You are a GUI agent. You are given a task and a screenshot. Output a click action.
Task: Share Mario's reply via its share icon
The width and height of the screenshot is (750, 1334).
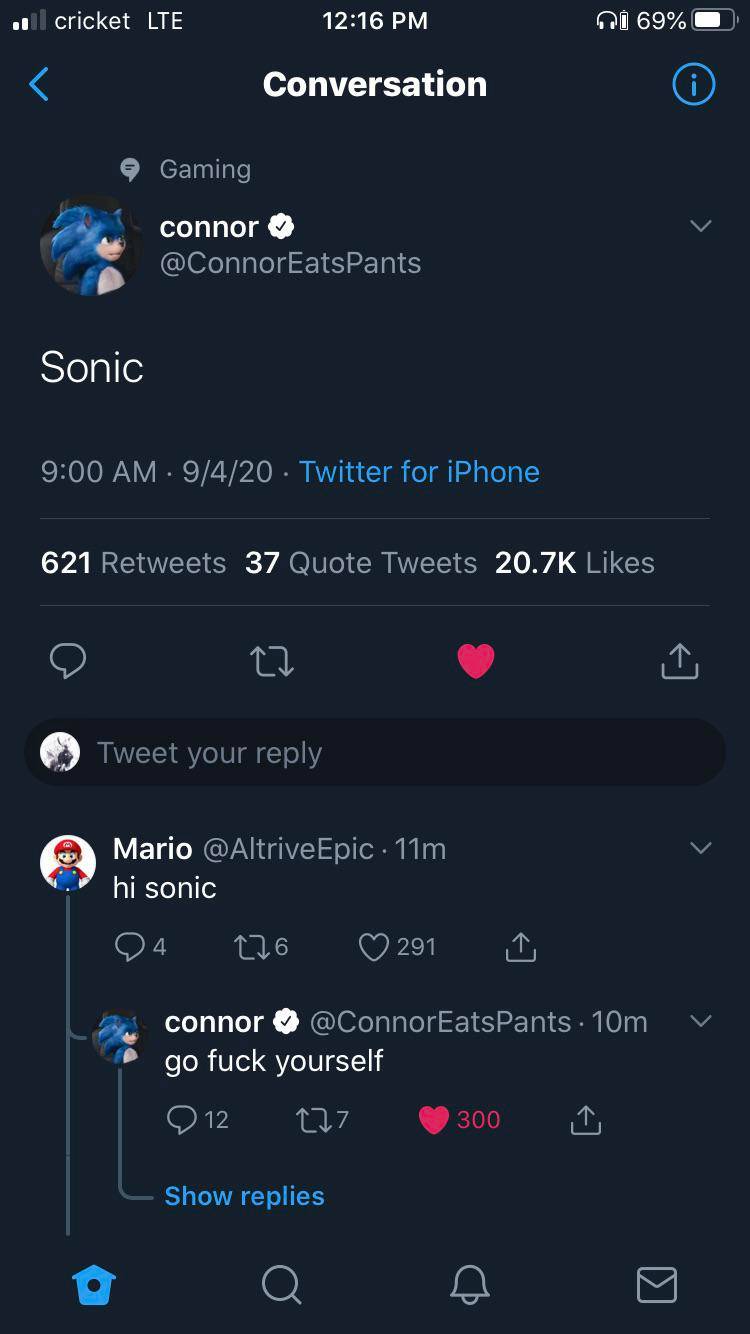[x=519, y=947]
